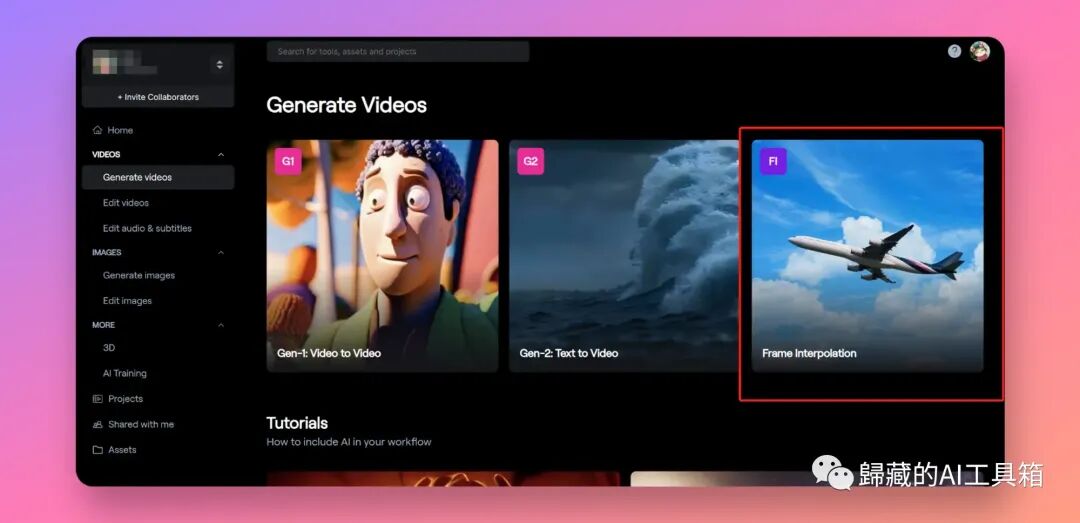1080x523 pixels.
Task: Click the Tutorials heading
Action: (x=297, y=423)
